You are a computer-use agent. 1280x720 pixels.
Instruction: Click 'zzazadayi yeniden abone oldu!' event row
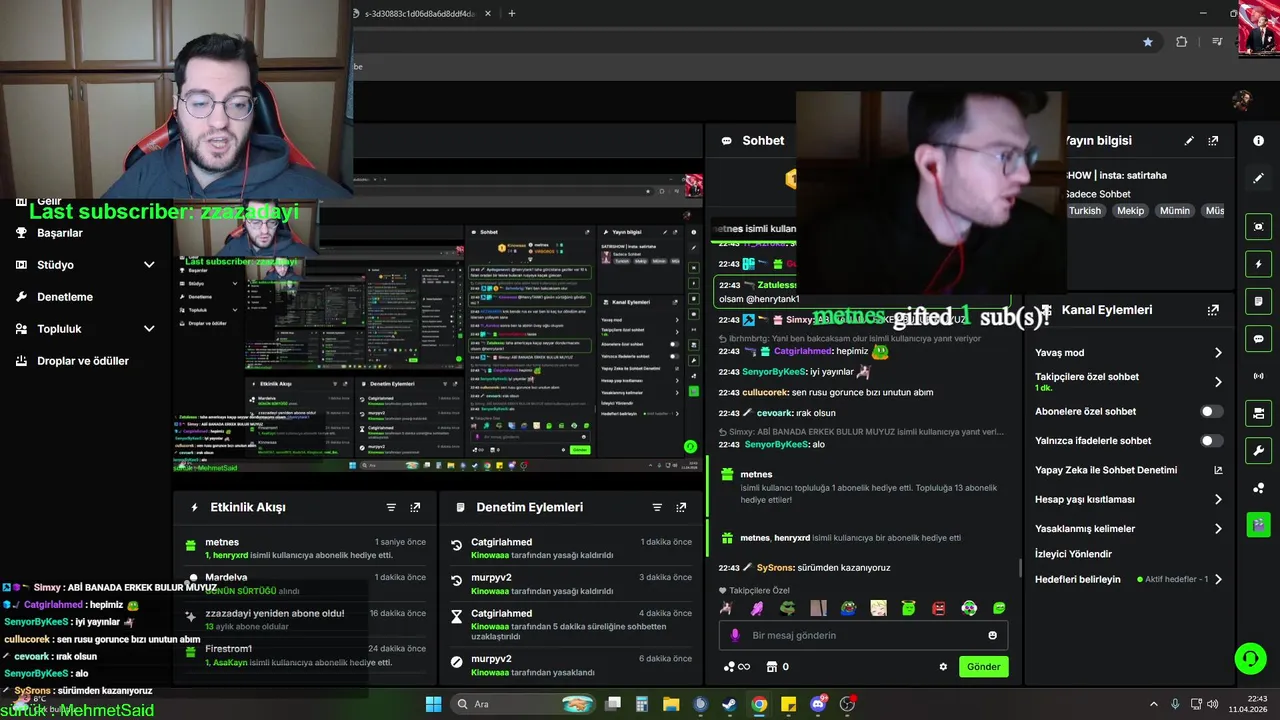(x=305, y=620)
